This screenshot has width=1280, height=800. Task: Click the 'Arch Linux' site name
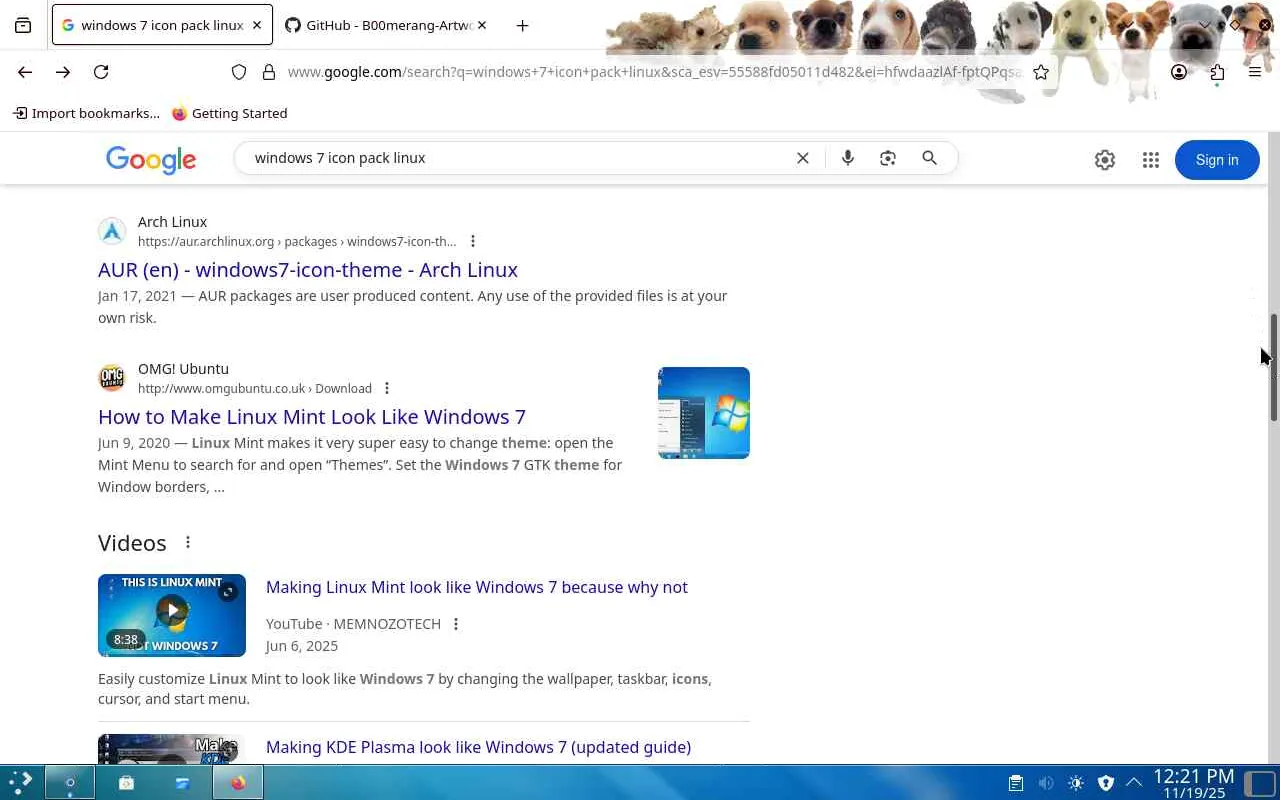tap(173, 222)
